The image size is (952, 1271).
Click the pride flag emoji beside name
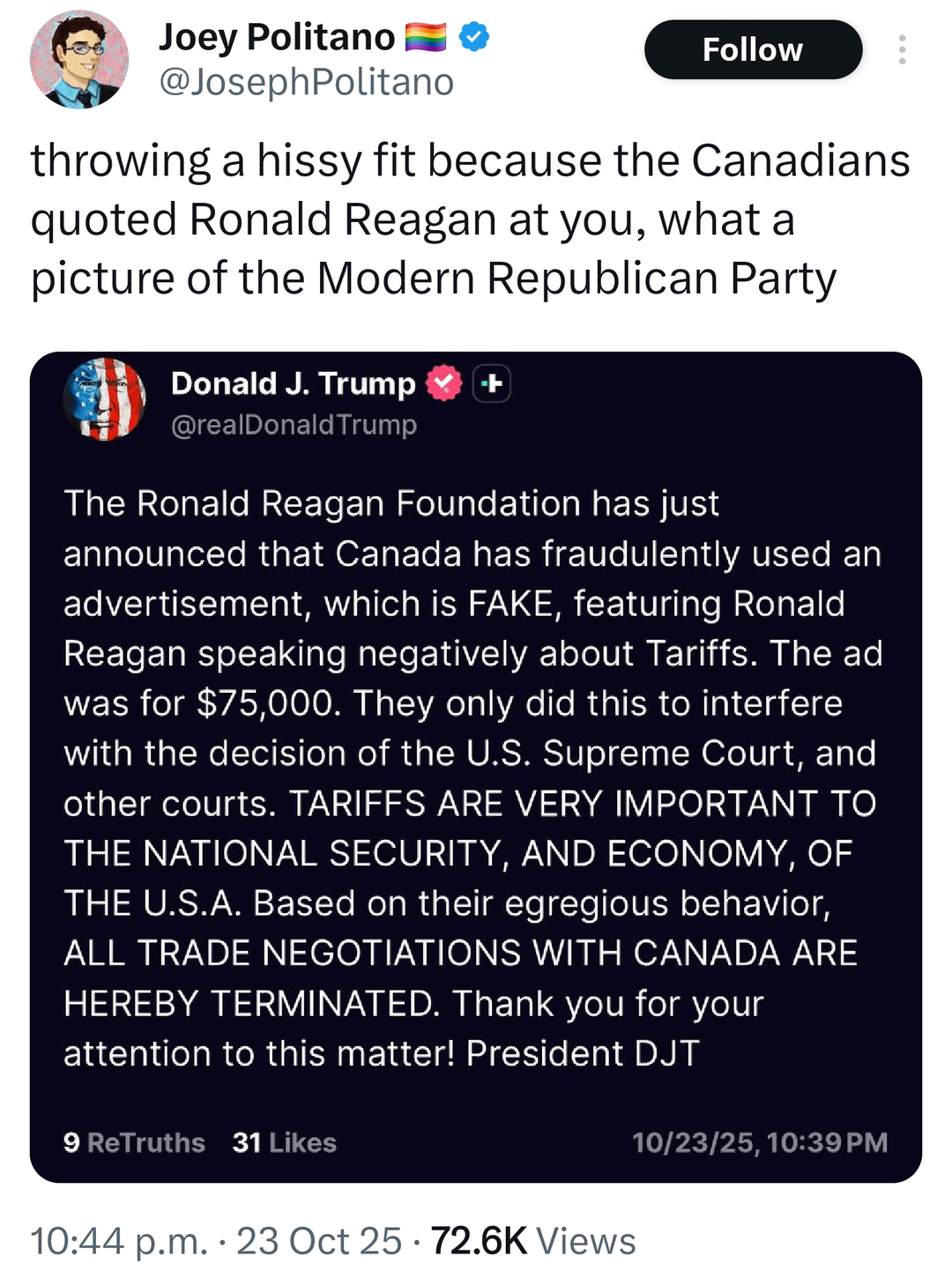pos(426,37)
